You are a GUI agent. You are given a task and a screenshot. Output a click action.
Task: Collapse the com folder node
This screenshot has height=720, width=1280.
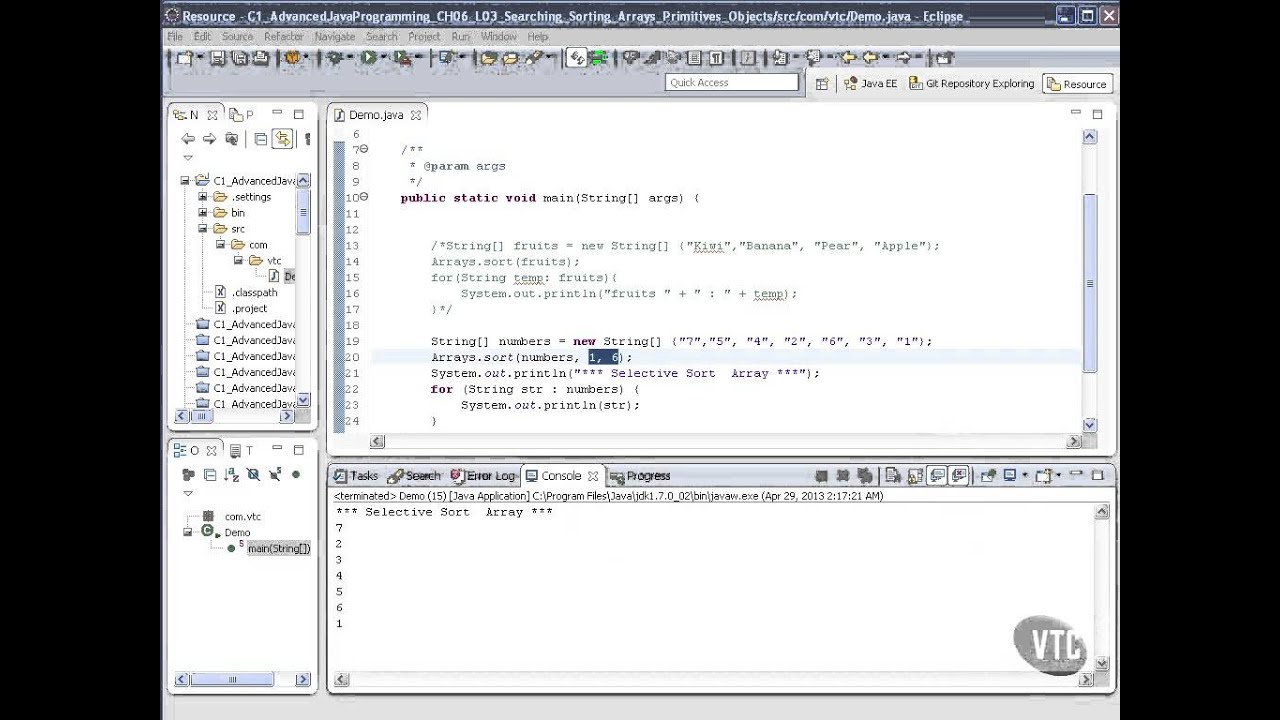click(220, 245)
